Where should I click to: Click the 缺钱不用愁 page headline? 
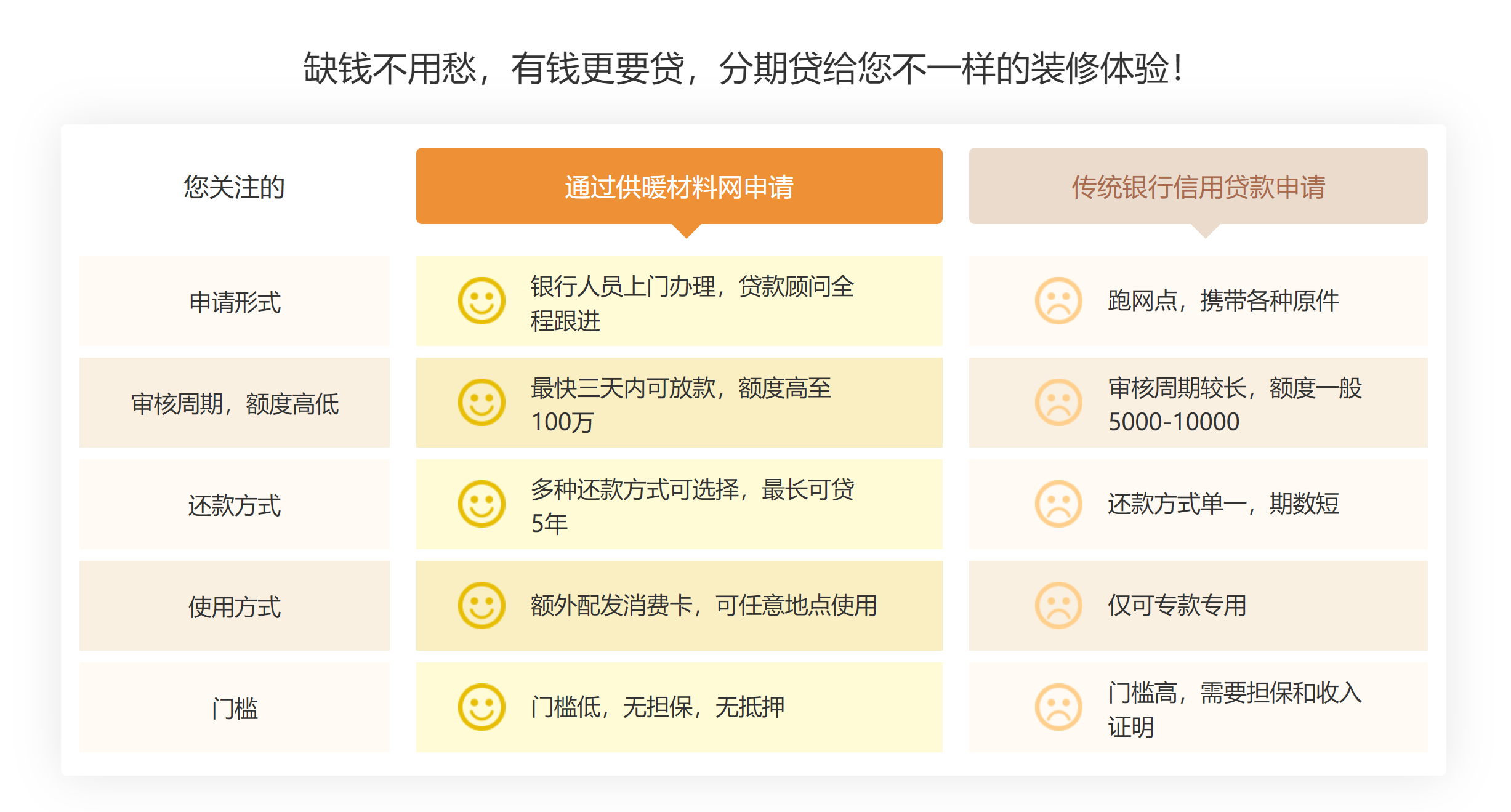click(743, 68)
